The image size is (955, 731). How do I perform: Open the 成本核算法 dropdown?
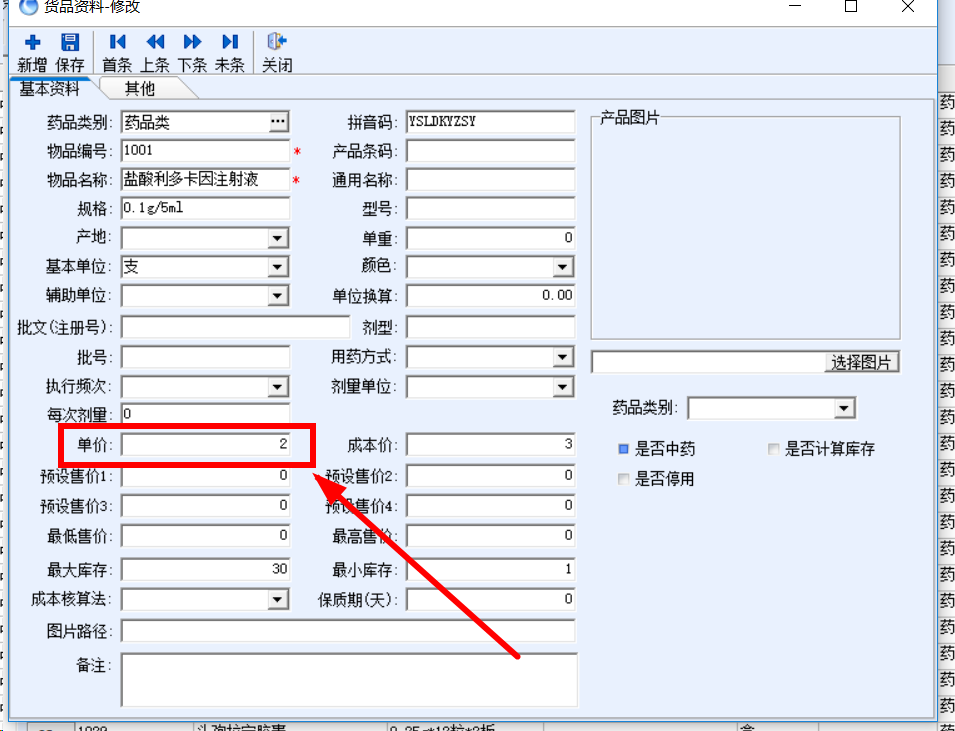[278, 600]
